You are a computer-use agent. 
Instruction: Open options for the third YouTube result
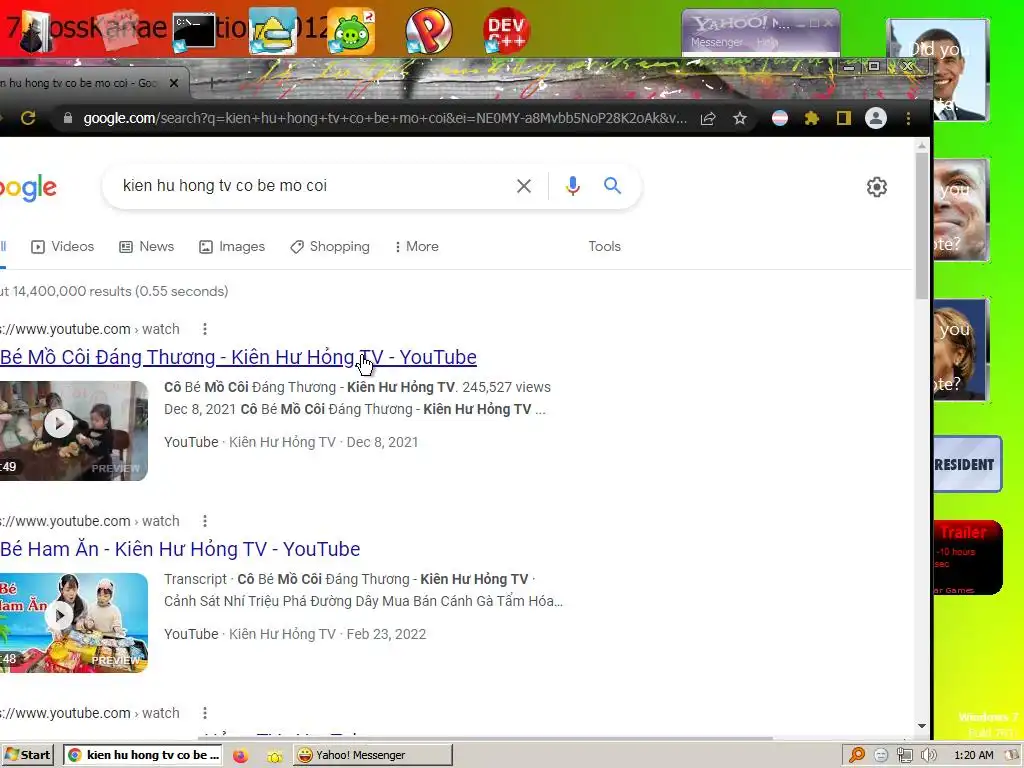[205, 713]
